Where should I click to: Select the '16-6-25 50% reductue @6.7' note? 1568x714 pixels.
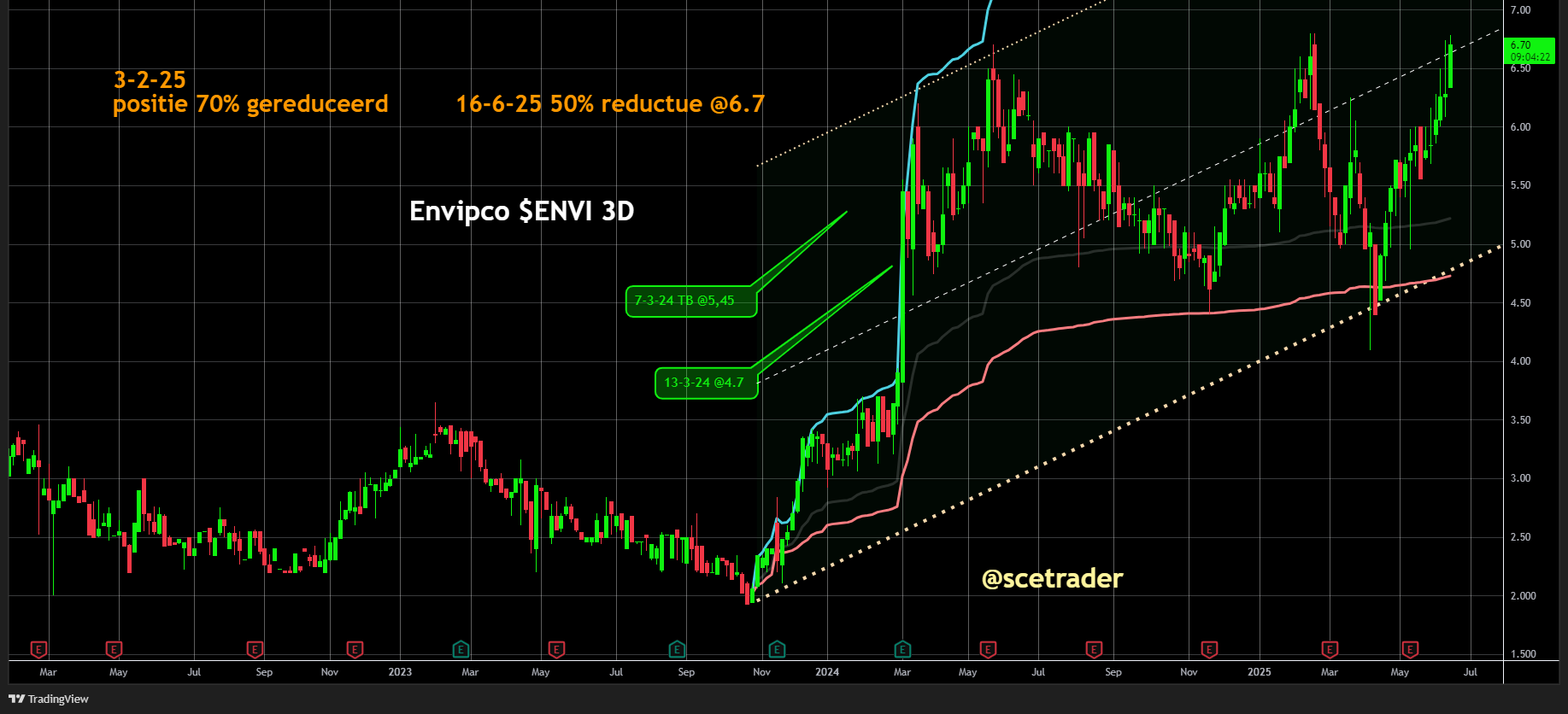point(610,104)
